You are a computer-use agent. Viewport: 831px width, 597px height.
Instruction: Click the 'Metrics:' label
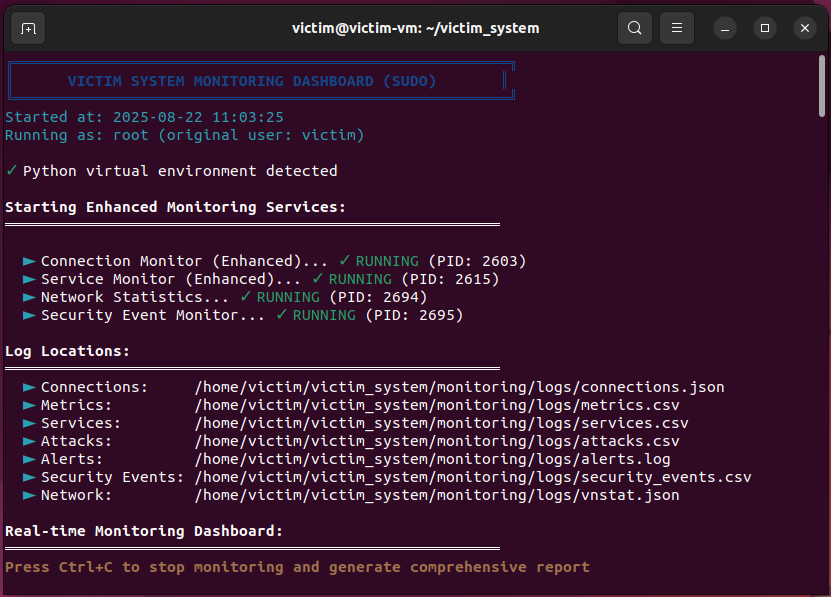76,406
